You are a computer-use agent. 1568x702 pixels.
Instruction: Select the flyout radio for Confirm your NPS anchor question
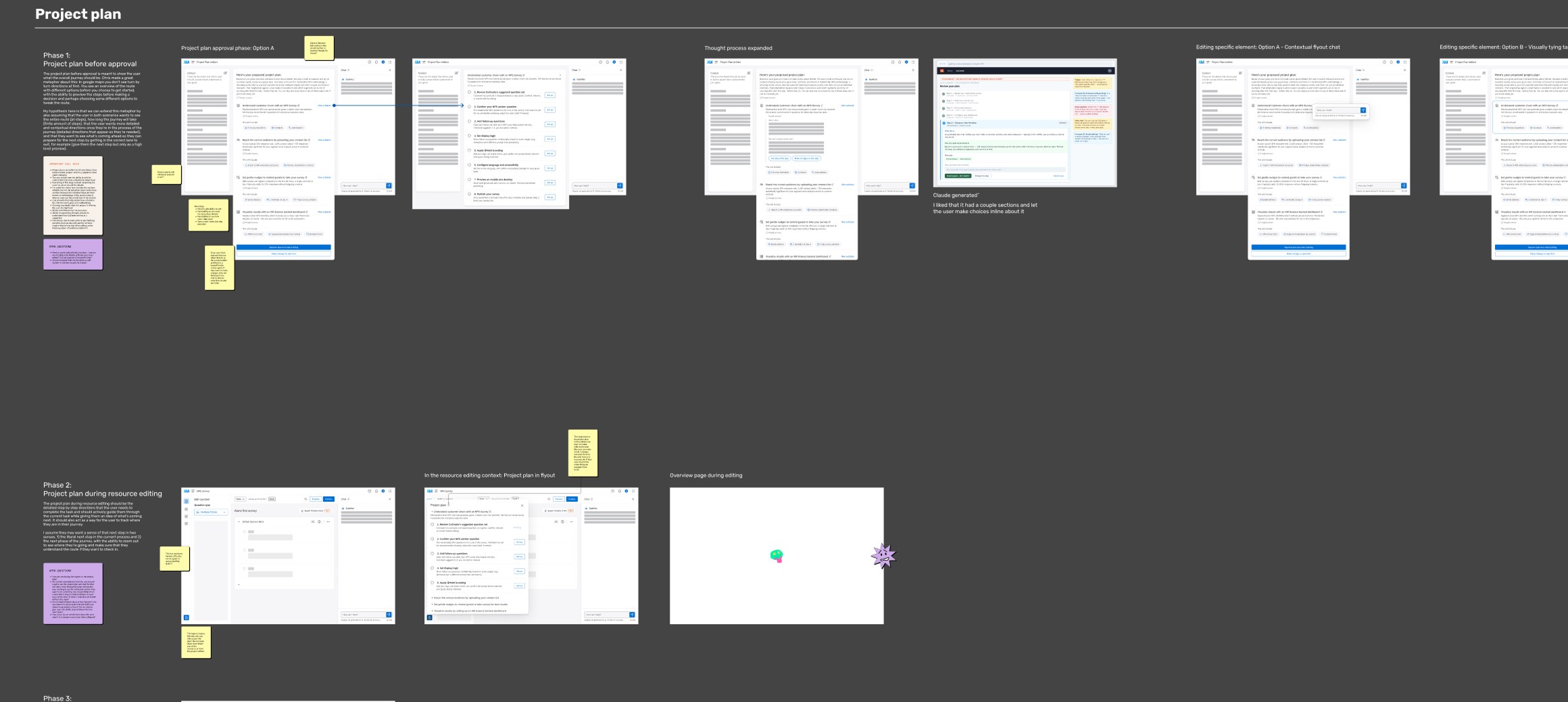coord(433,539)
